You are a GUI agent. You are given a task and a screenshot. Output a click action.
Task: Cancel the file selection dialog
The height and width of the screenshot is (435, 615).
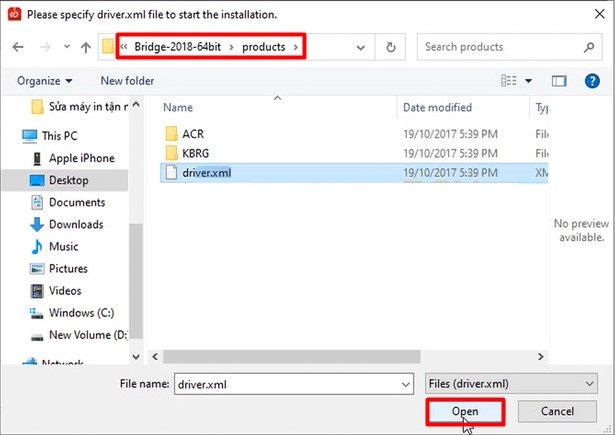point(556,411)
